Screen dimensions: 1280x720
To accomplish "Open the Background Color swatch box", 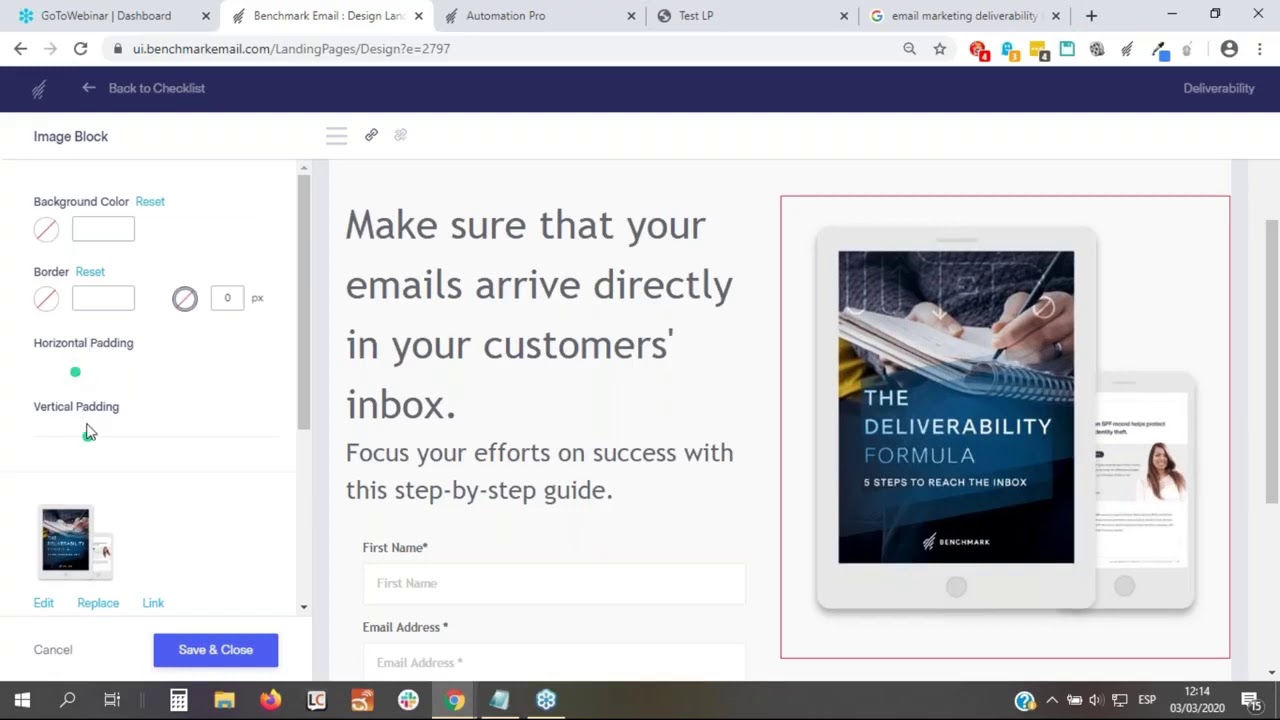I will tap(103, 229).
